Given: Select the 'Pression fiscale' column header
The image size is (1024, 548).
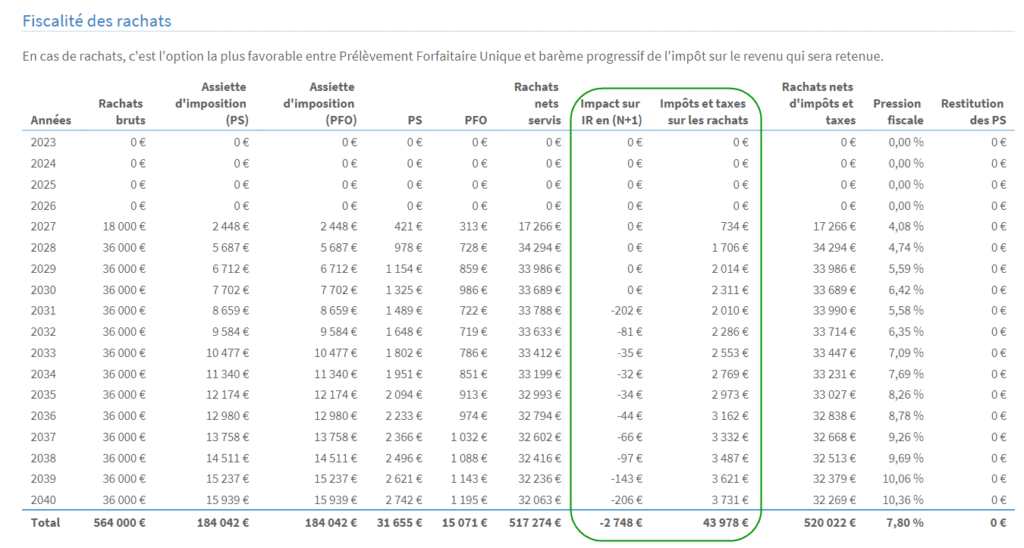Looking at the screenshot, I should point(897,112).
